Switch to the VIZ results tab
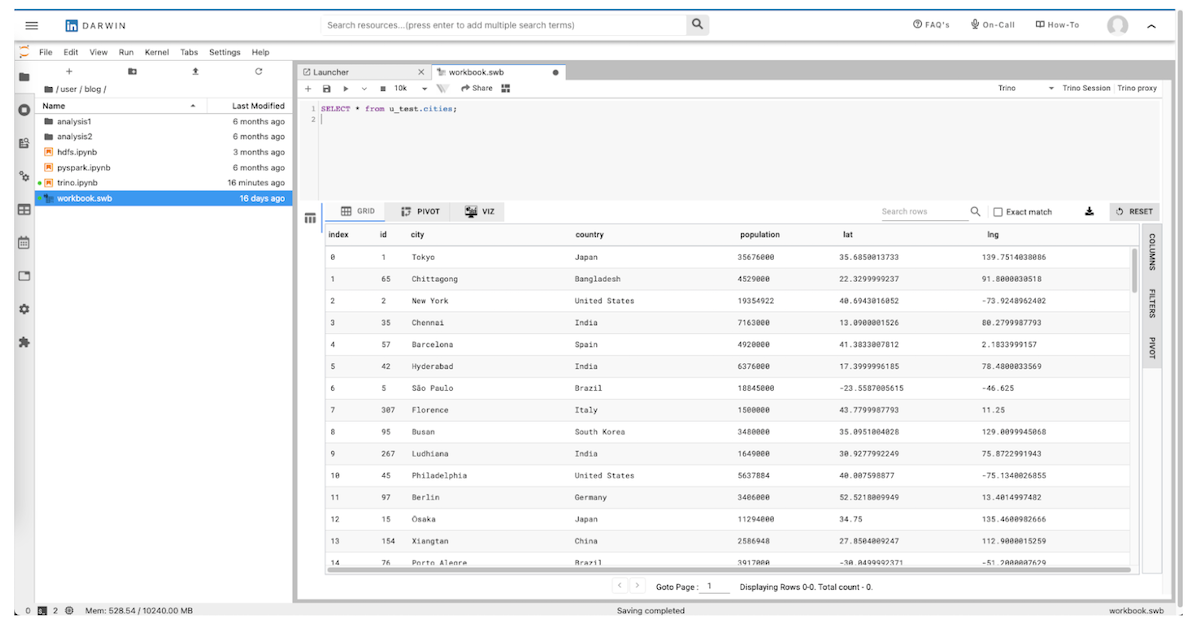 pos(480,211)
